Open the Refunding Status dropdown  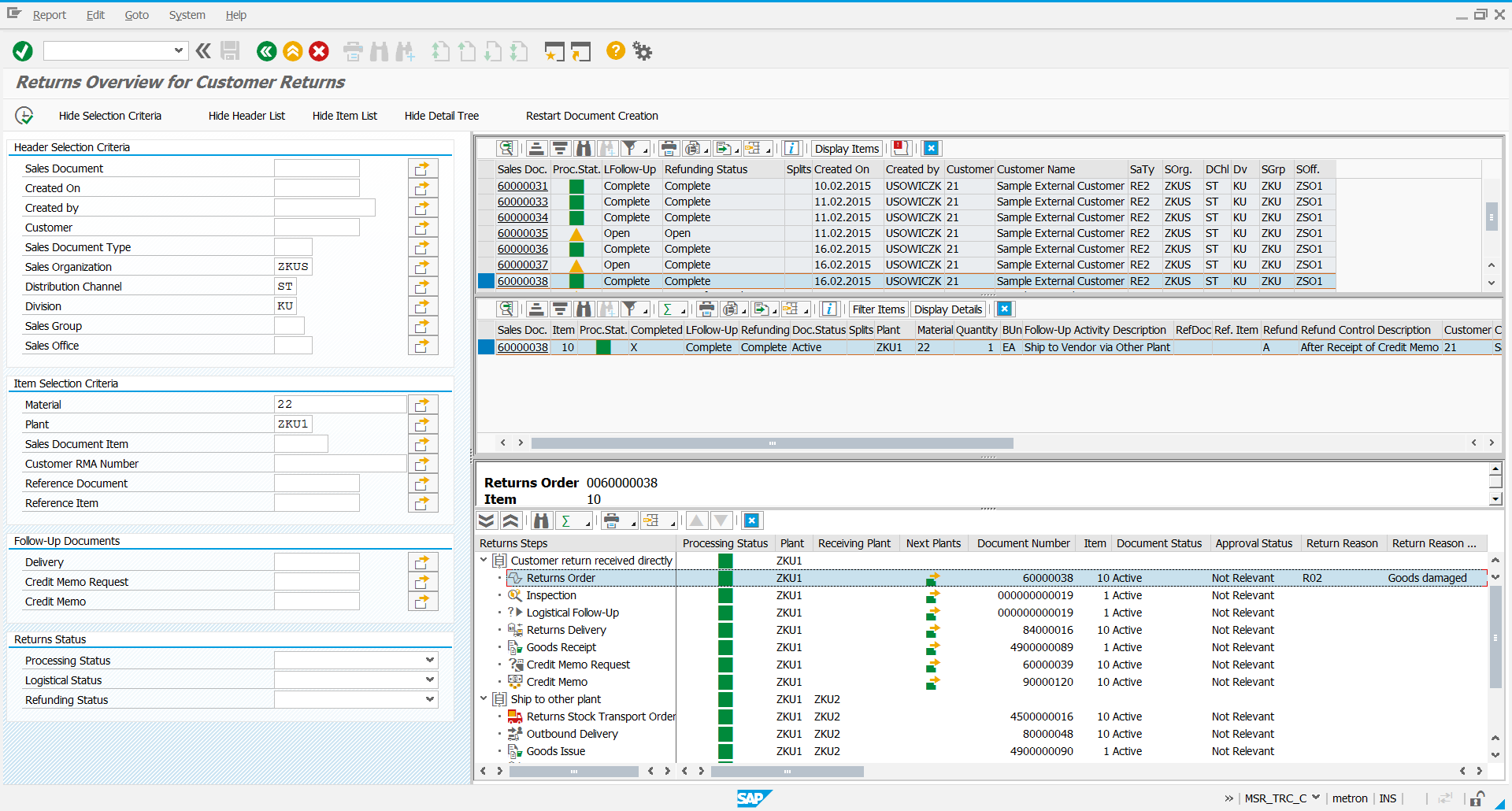coord(429,699)
